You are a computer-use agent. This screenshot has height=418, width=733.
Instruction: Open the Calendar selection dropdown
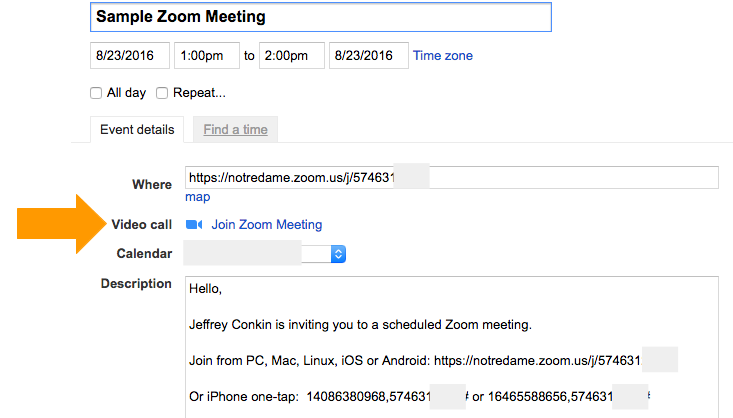[338, 254]
